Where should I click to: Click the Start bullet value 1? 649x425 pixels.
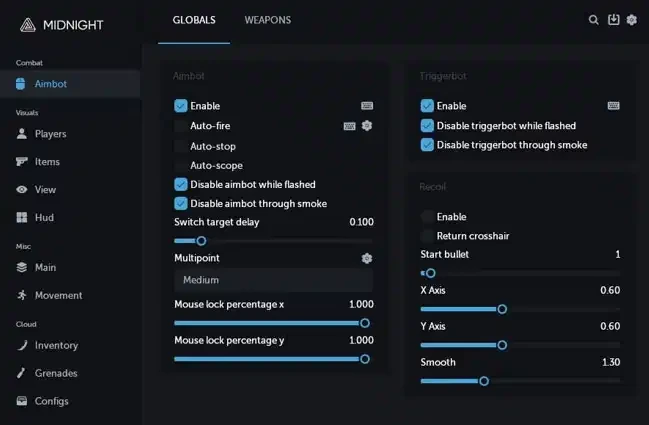point(618,255)
